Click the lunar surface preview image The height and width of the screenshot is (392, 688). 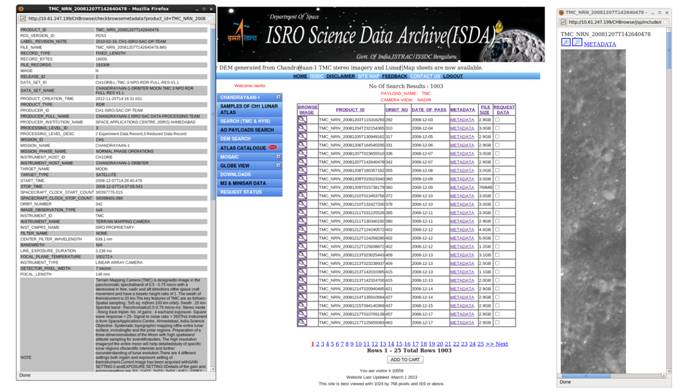tap(593, 211)
